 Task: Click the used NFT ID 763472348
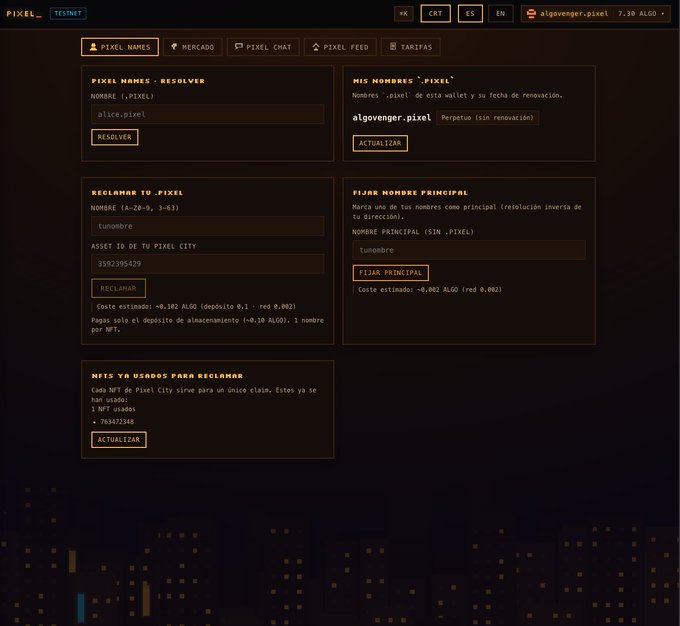[117, 422]
